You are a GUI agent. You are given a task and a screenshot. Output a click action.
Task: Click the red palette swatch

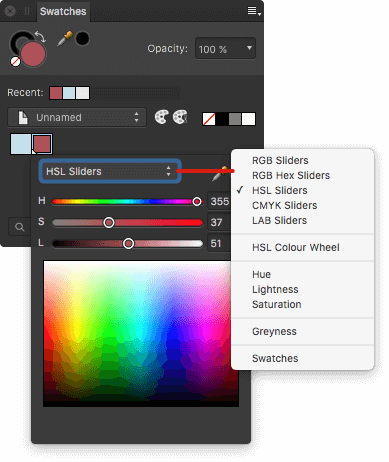click(42, 144)
